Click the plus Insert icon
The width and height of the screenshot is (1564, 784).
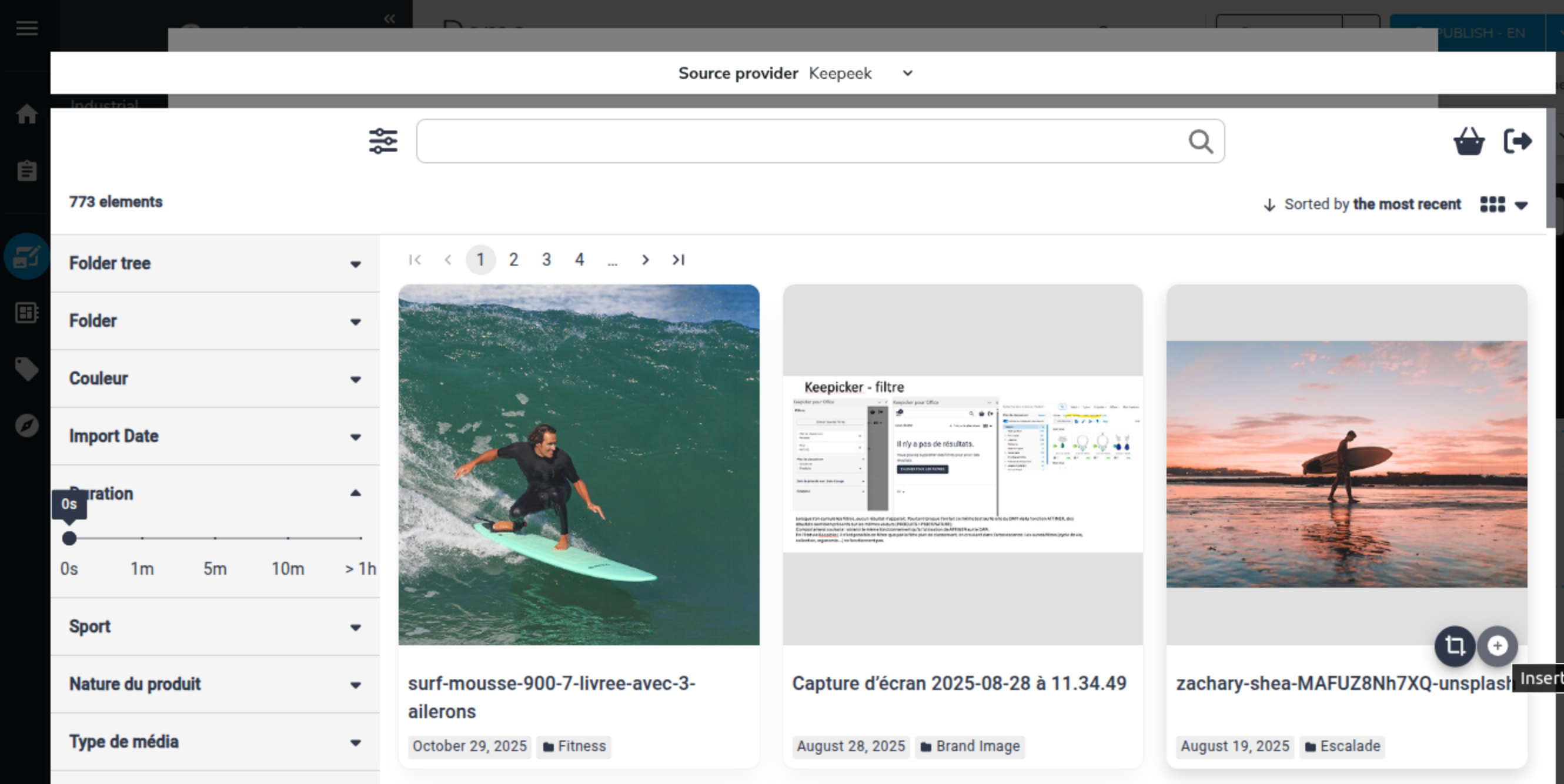[x=1497, y=646]
